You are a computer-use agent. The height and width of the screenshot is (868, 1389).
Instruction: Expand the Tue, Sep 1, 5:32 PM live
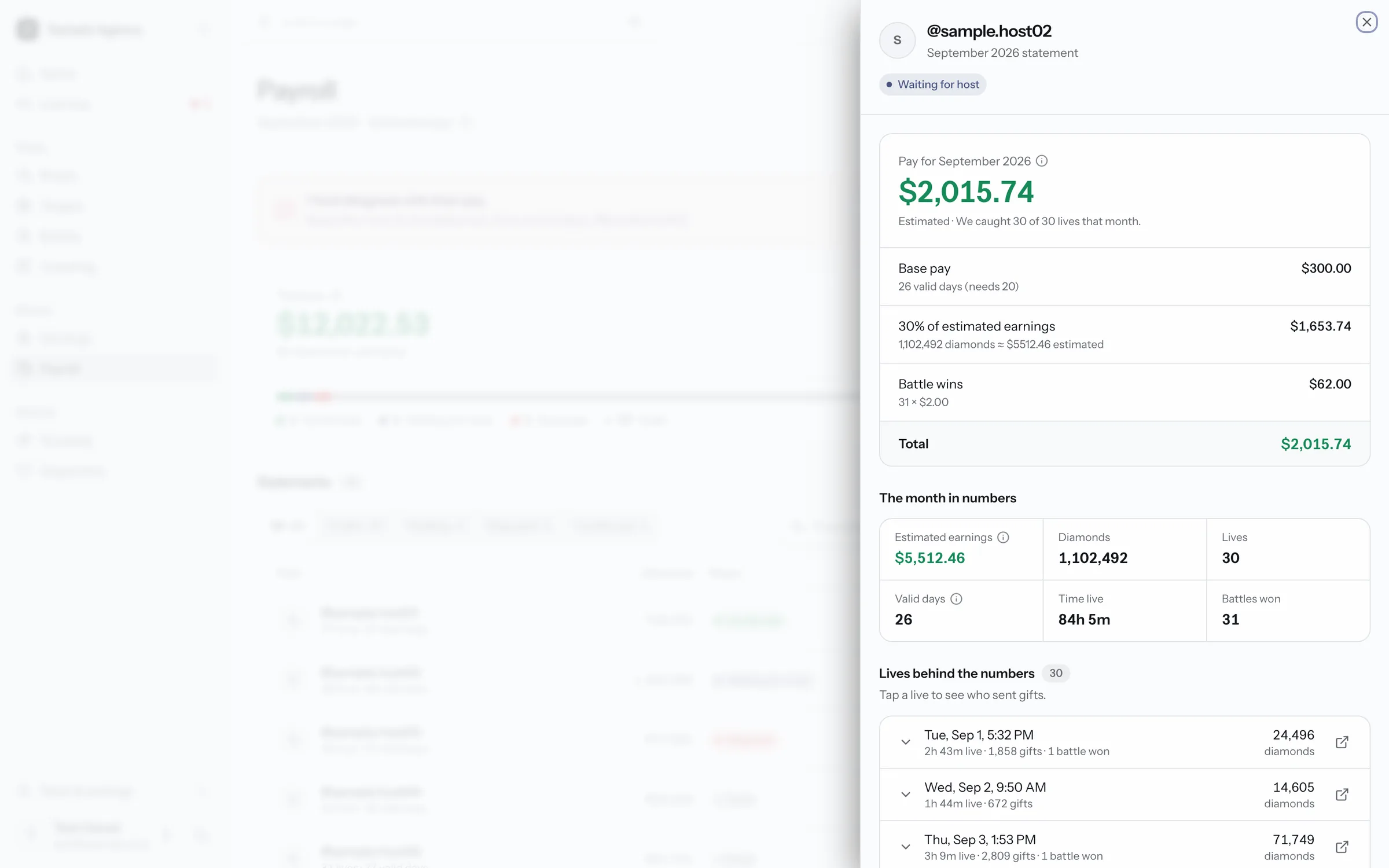(906, 742)
